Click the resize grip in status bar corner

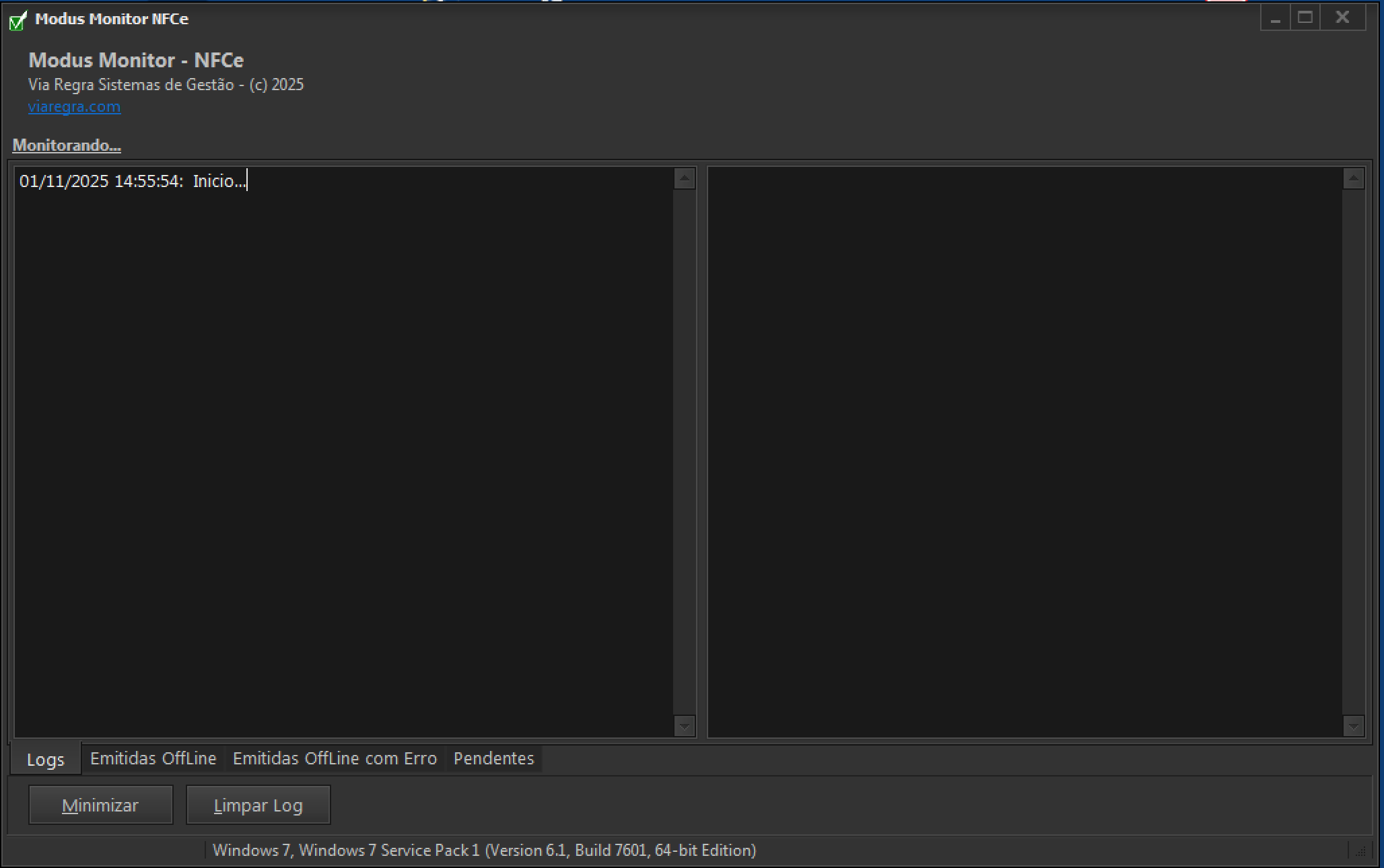tap(1360, 851)
